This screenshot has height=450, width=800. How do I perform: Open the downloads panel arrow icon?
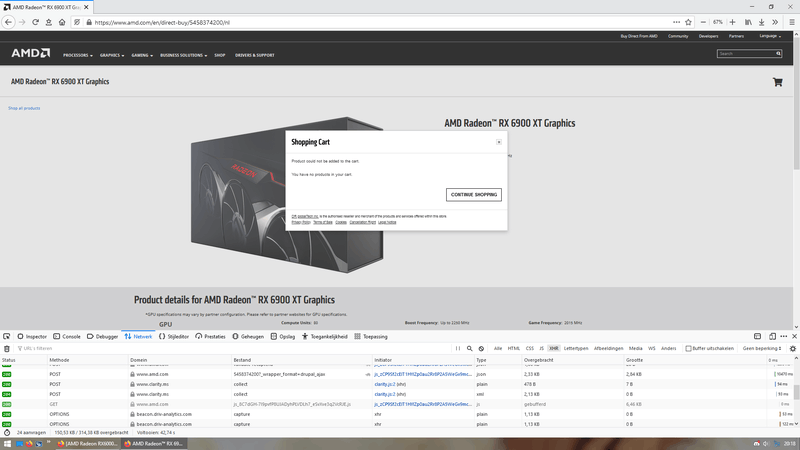(x=761, y=22)
